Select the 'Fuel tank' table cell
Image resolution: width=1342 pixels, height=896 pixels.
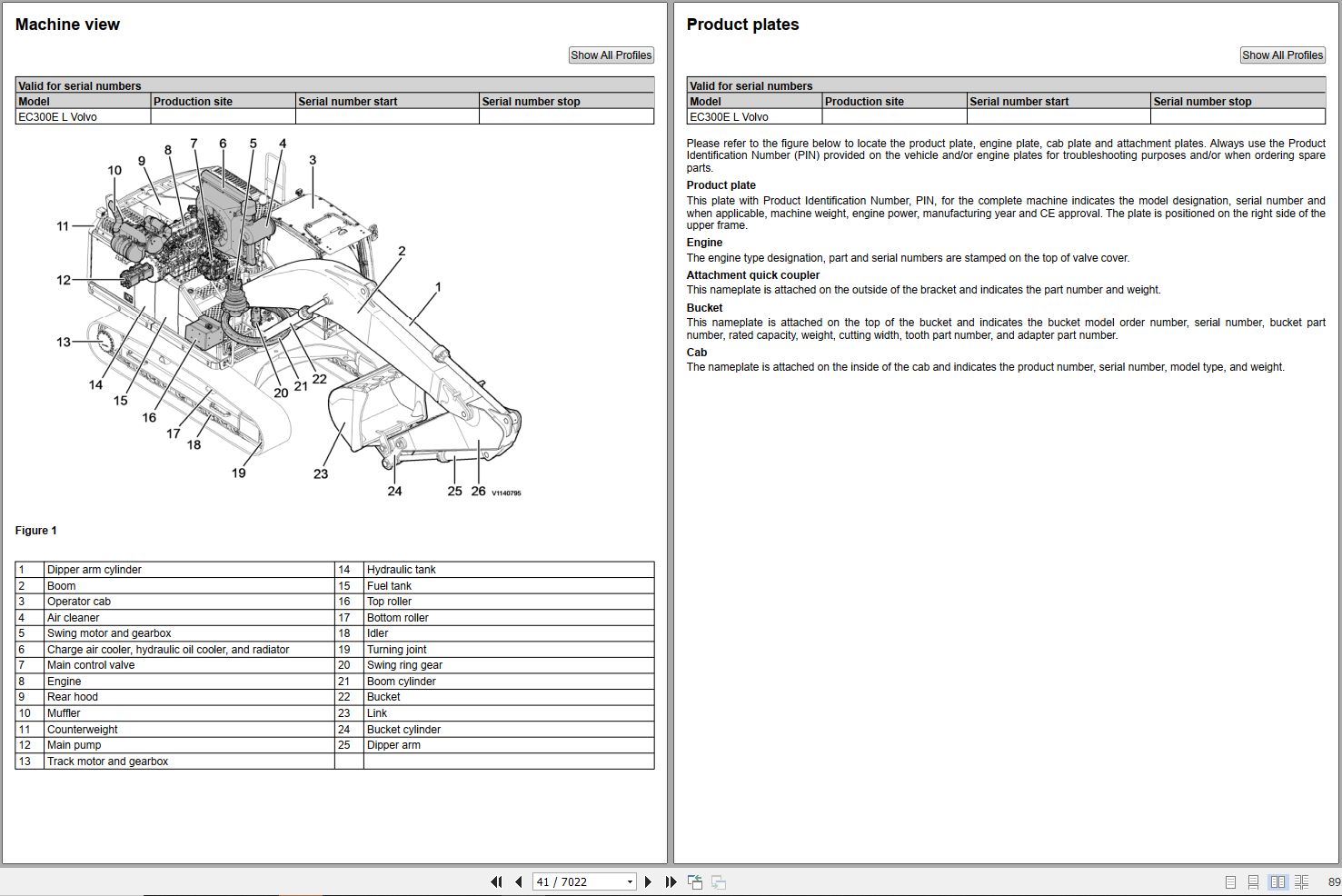(509, 586)
